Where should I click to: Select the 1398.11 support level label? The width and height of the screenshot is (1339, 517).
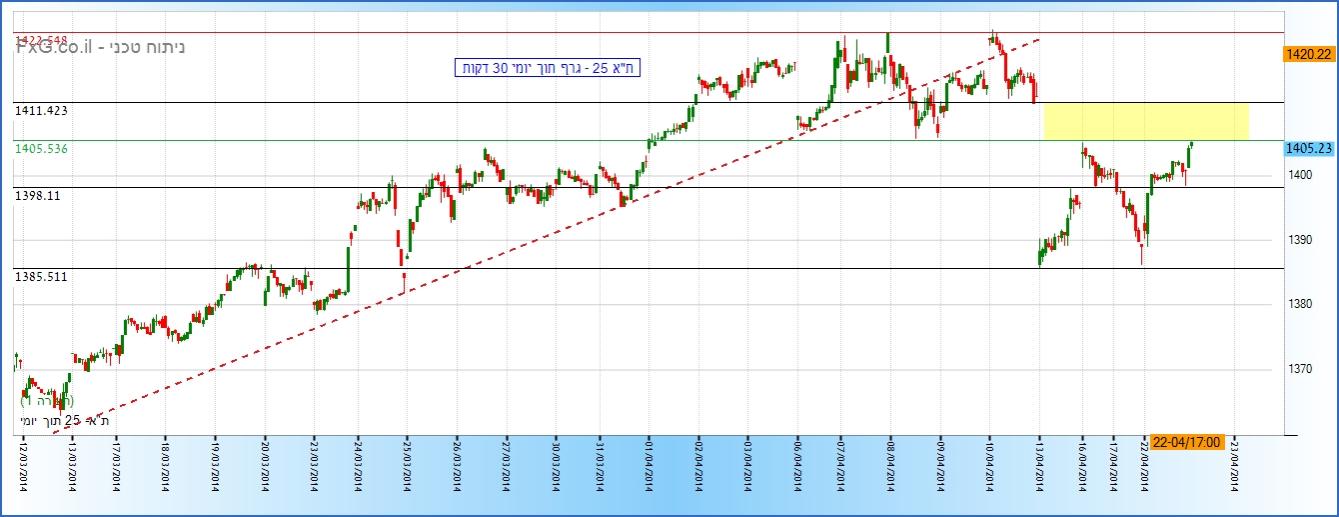(37, 196)
